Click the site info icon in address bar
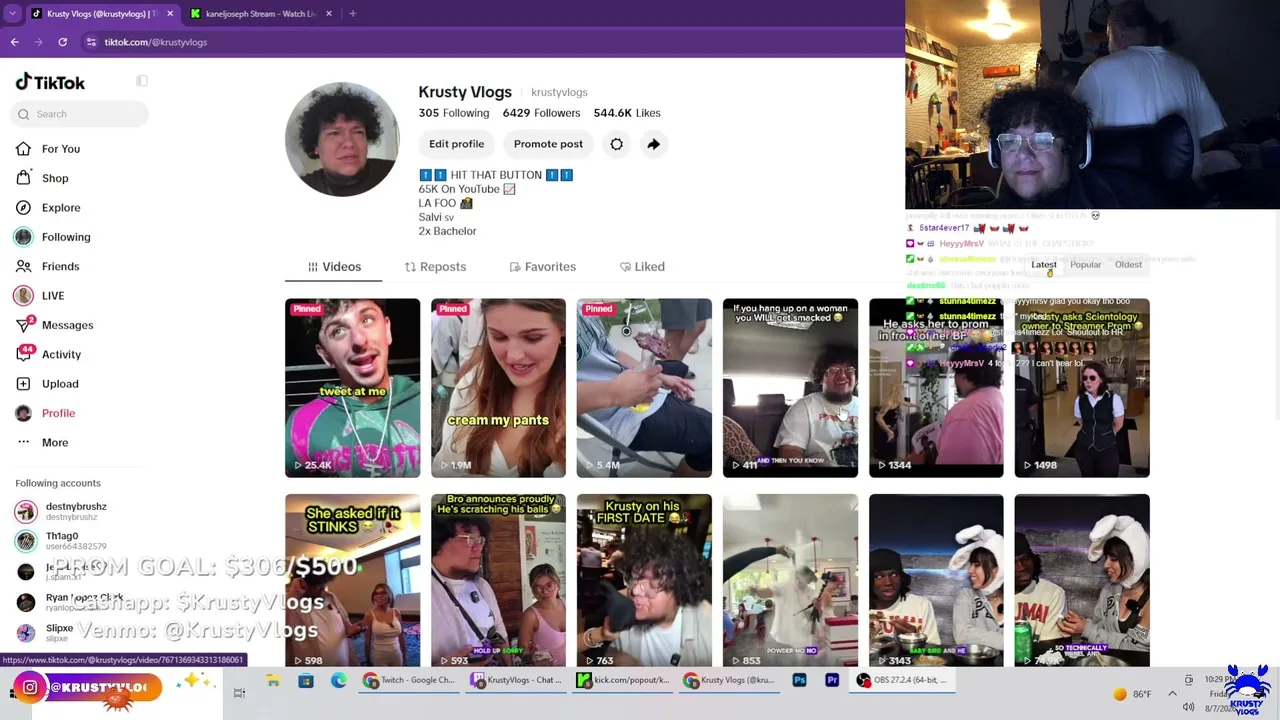 [91, 42]
